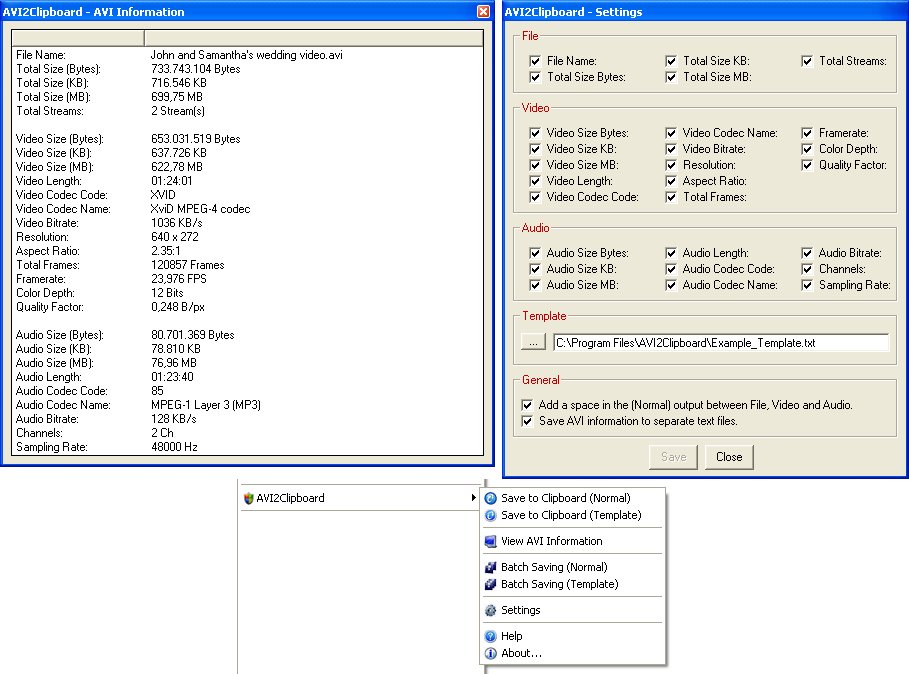The image size is (909, 674).
Task: Toggle the Sampling Rate checkbox
Action: (807, 285)
